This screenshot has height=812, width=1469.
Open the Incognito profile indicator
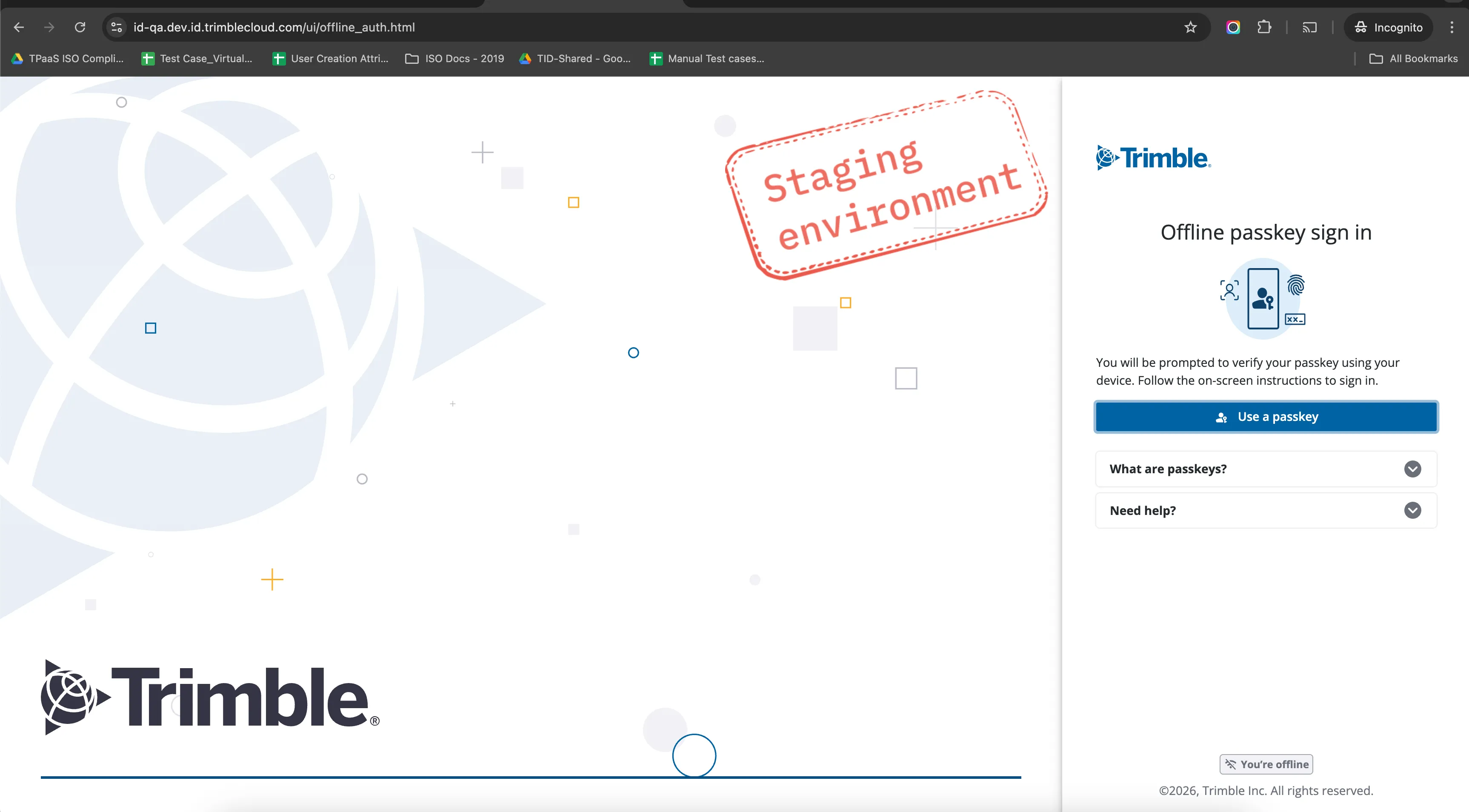pos(1388,27)
